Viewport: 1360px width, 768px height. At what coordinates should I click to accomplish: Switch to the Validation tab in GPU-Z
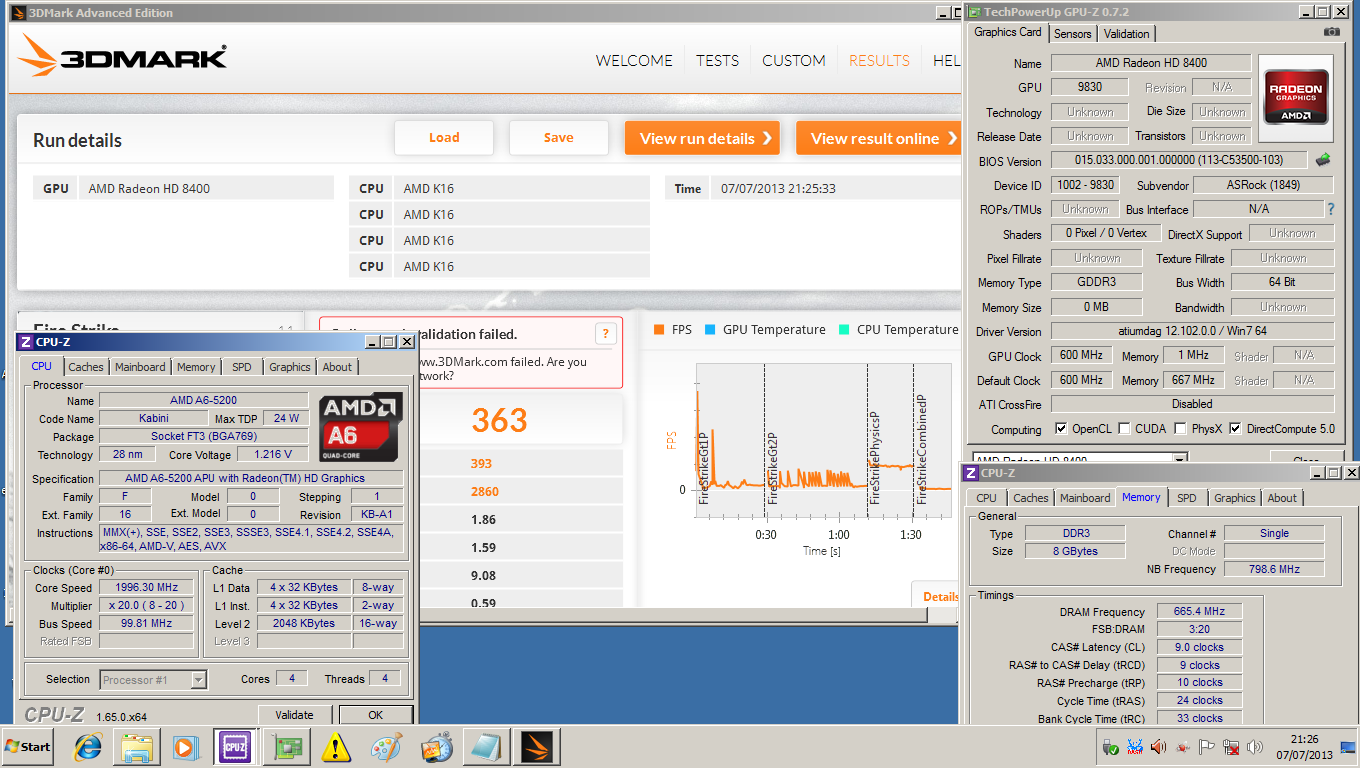[1127, 33]
